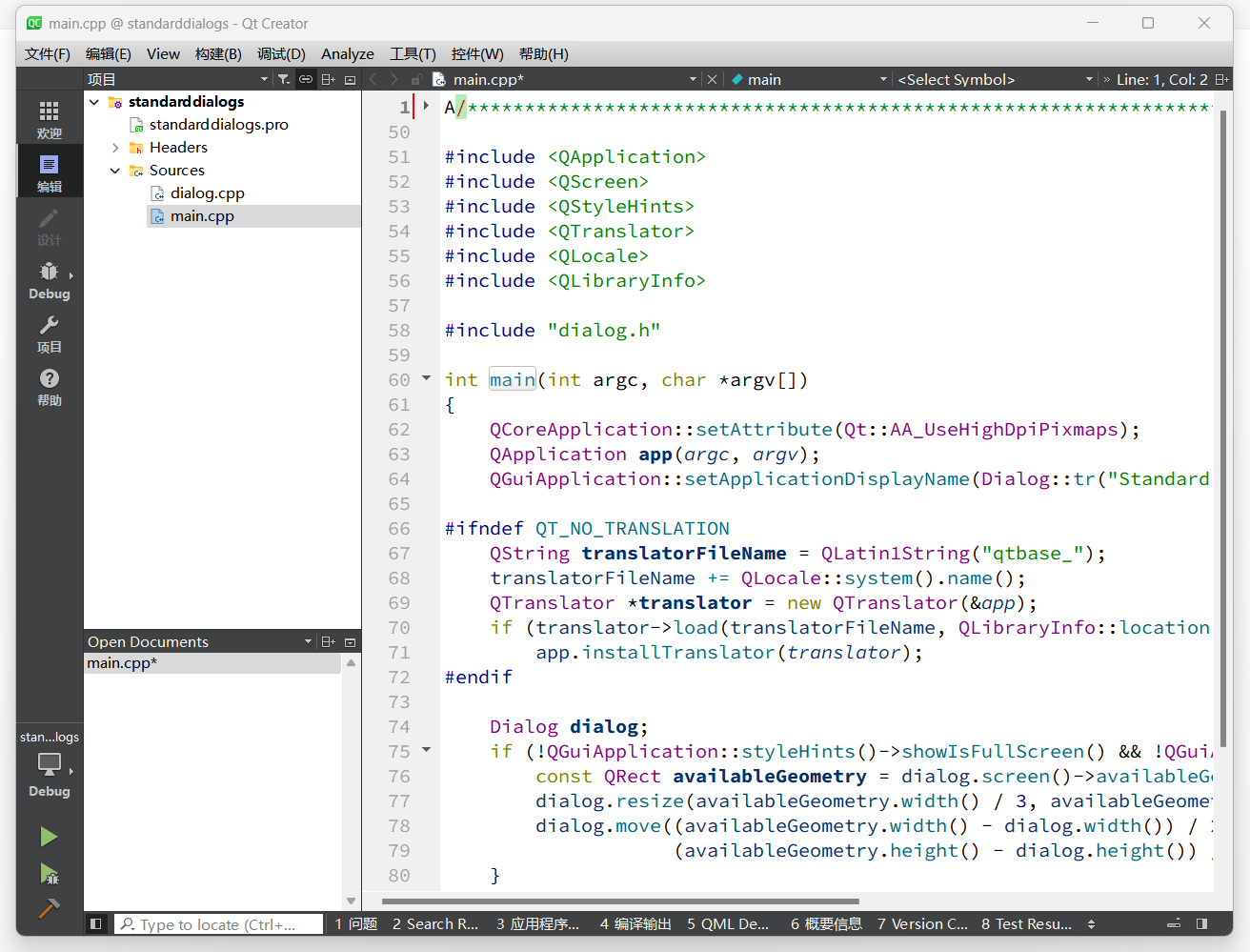Open the Analyze menu

(x=347, y=54)
